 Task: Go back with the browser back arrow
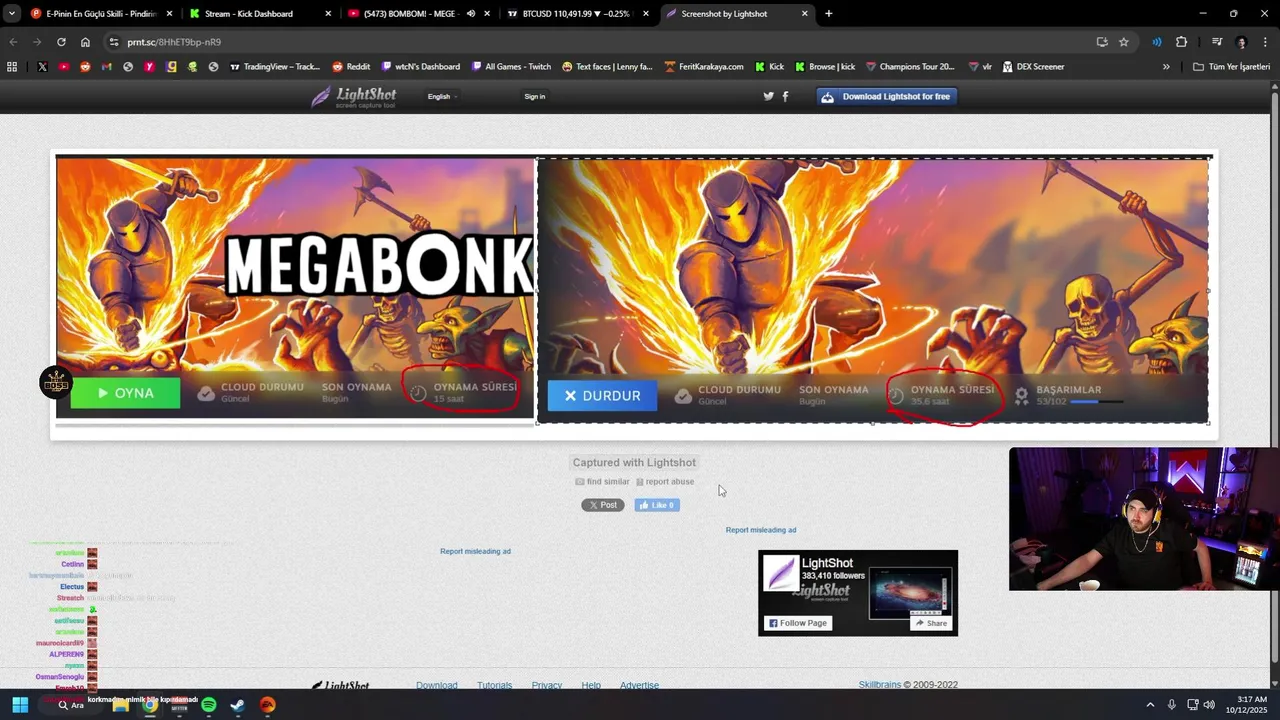(x=13, y=42)
